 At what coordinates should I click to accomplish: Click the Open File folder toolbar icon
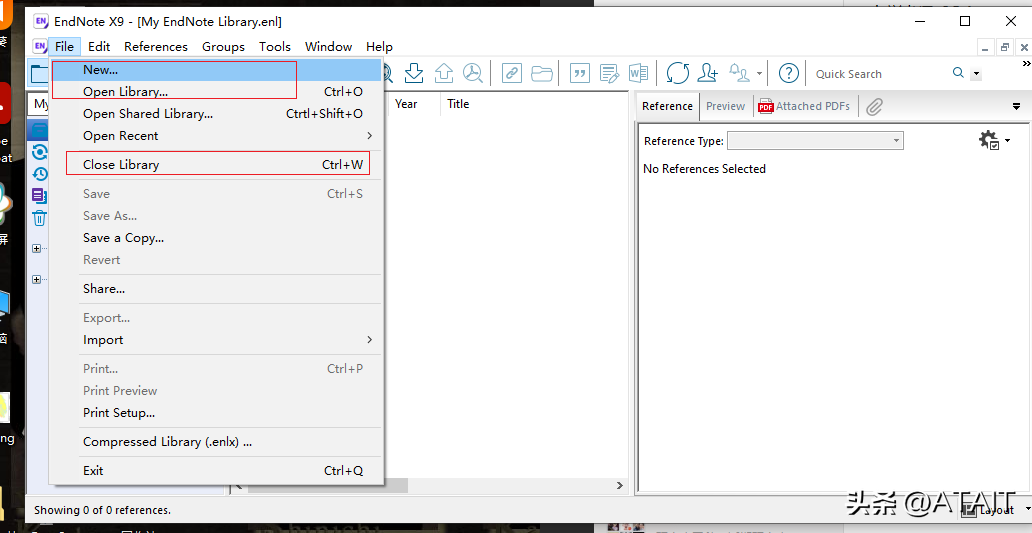click(x=542, y=73)
